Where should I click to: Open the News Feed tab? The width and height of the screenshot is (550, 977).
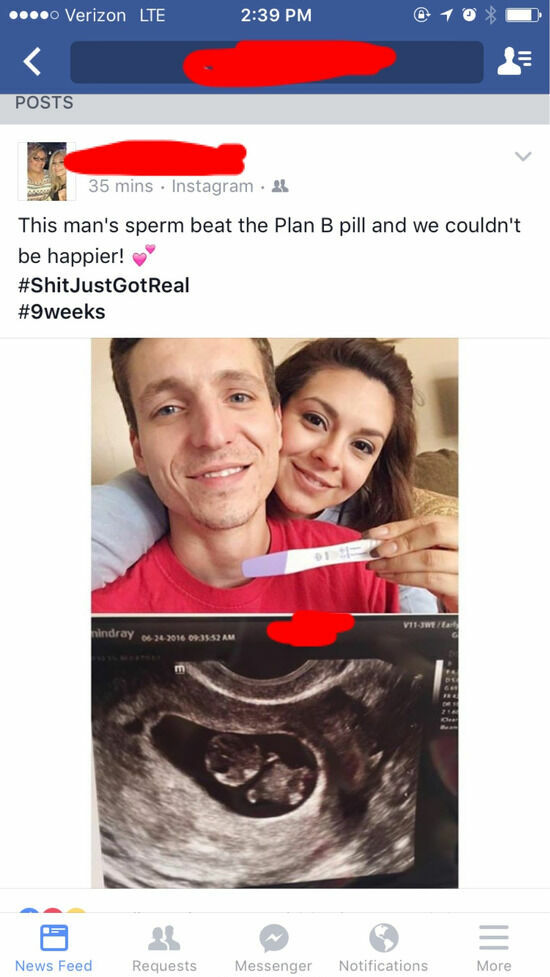pyautogui.click(x=54, y=947)
